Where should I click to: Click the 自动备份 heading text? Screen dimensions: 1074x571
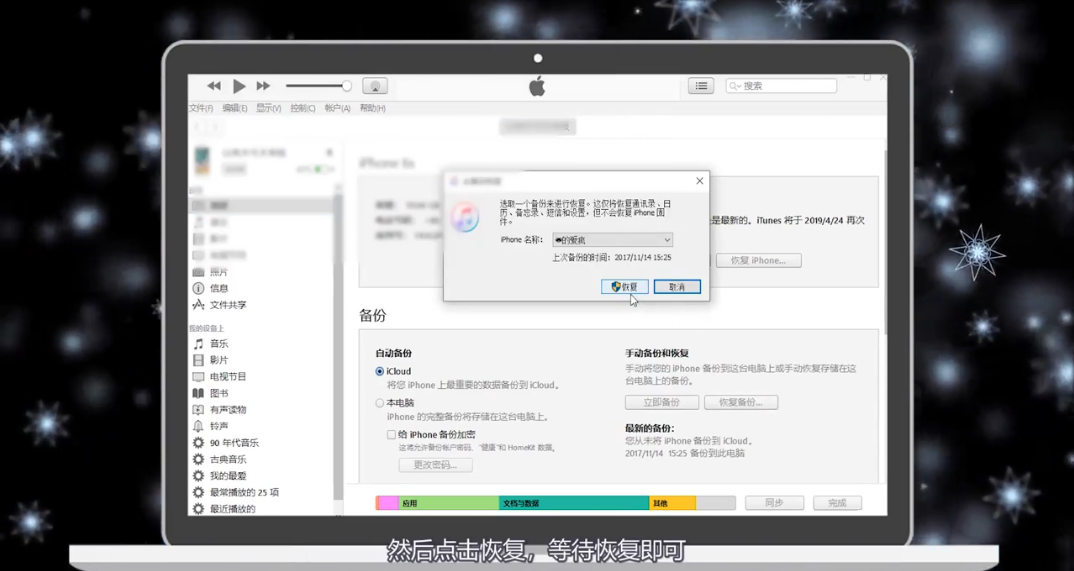[x=393, y=353]
